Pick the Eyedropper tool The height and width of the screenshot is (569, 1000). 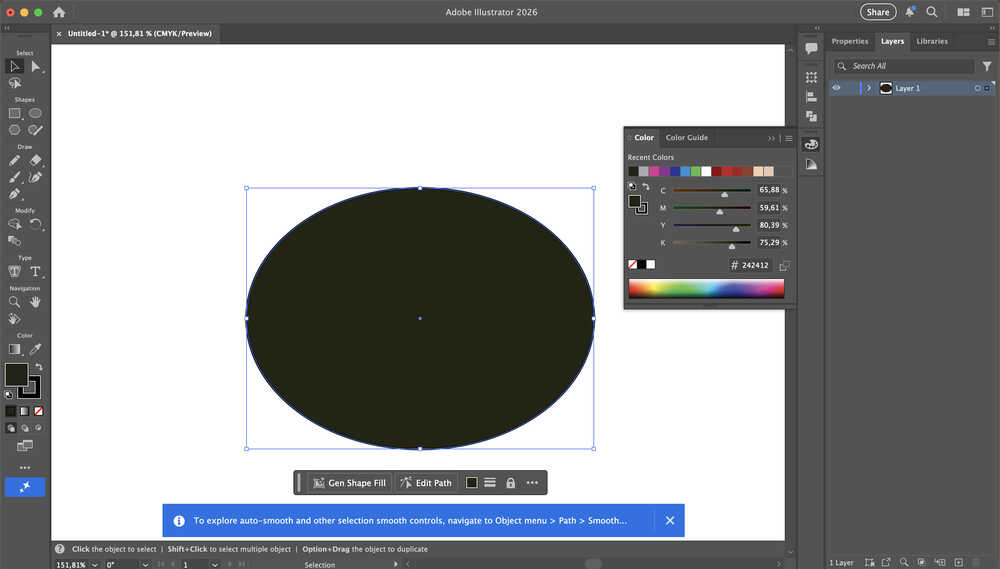[x=36, y=349]
